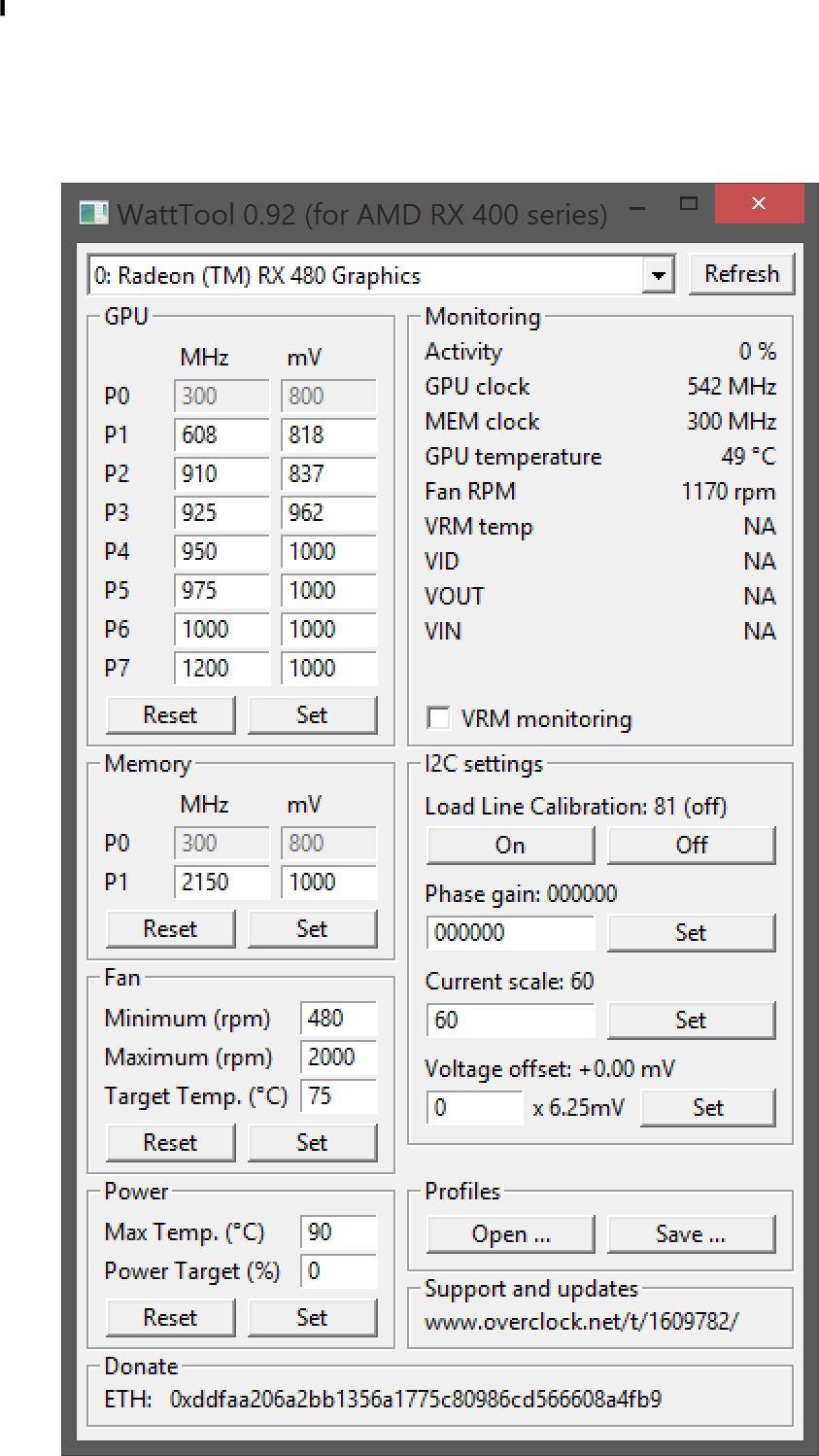Turn Load Line Calibration On
819x1456 pixels.
tap(510, 845)
